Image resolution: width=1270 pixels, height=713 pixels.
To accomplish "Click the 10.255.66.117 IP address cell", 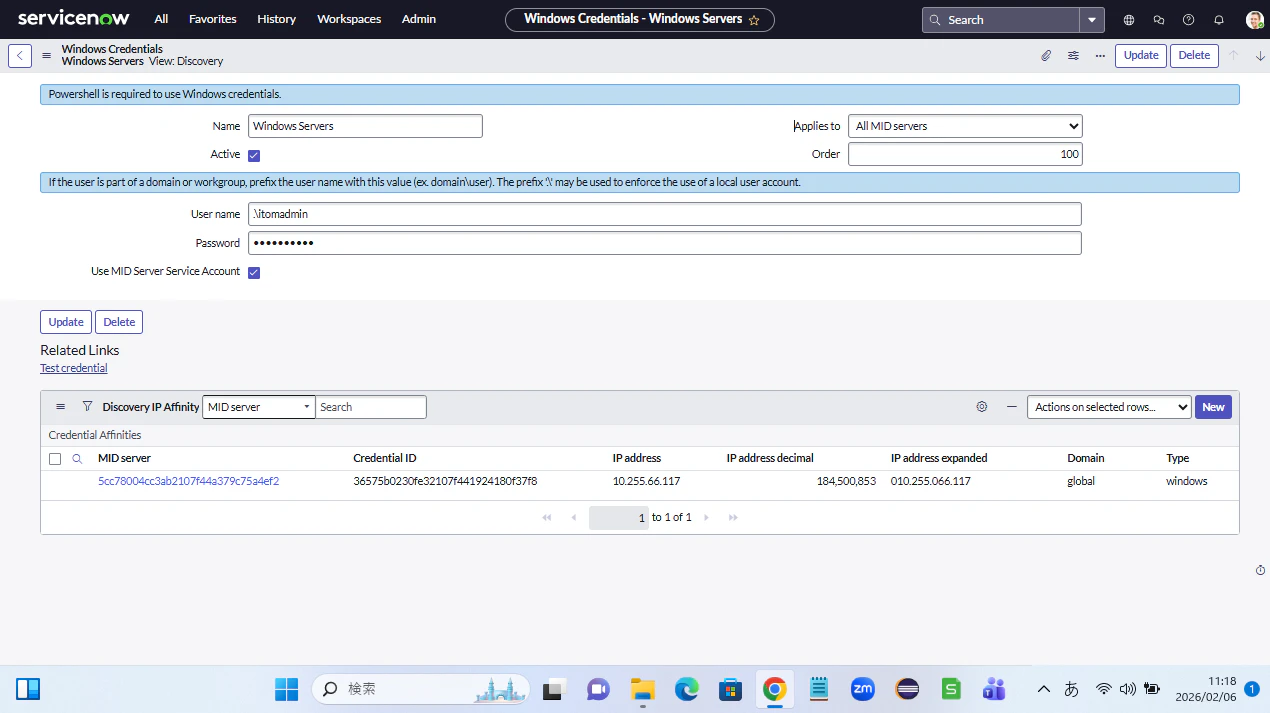I will coord(646,481).
